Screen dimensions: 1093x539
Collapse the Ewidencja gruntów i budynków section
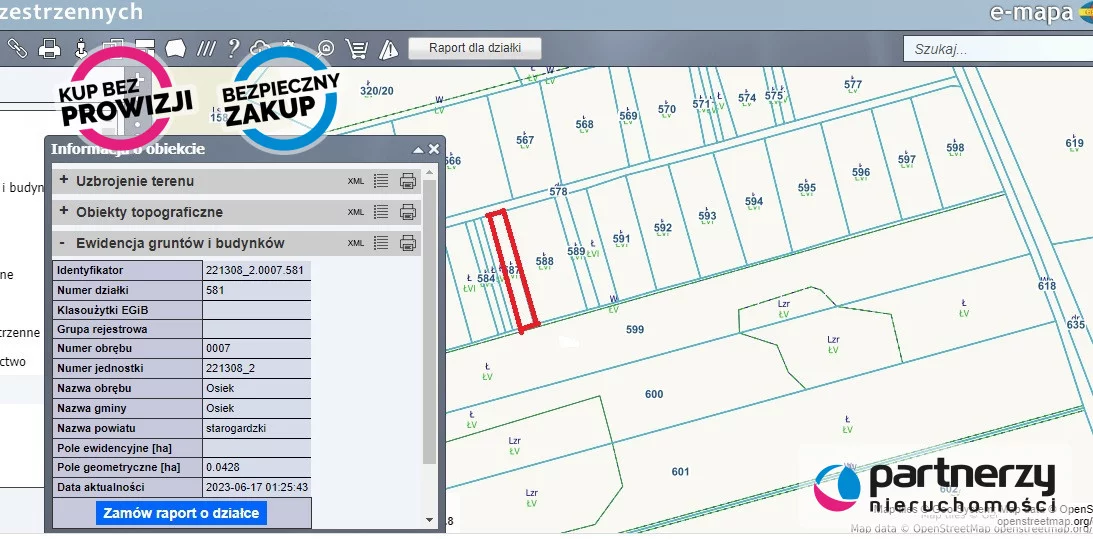tap(63, 243)
